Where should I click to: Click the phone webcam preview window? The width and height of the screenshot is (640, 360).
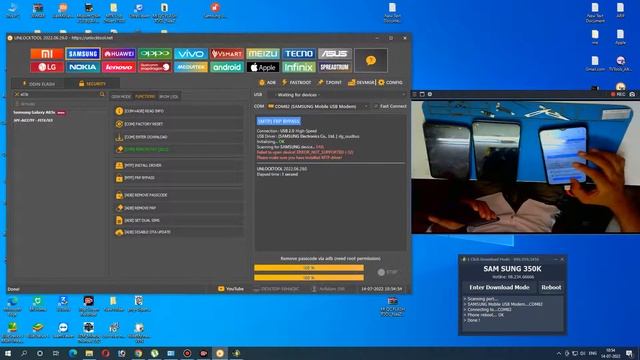pos(525,167)
